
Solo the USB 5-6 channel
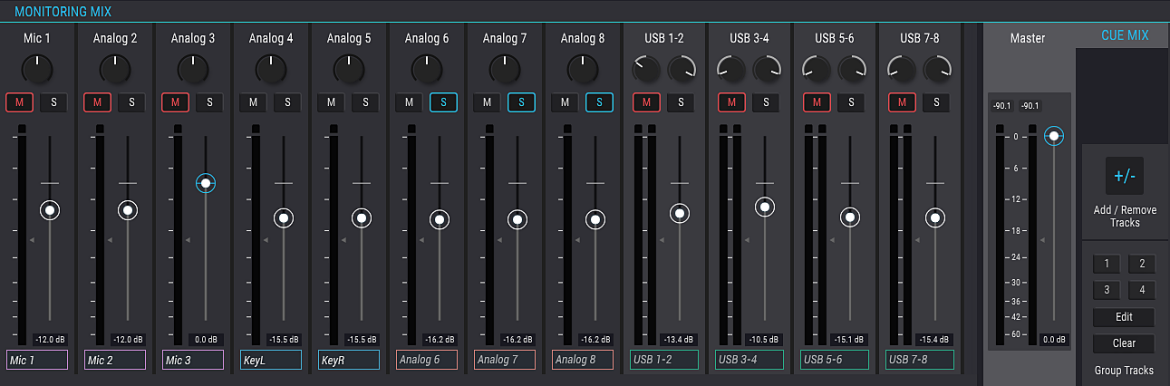(851, 102)
